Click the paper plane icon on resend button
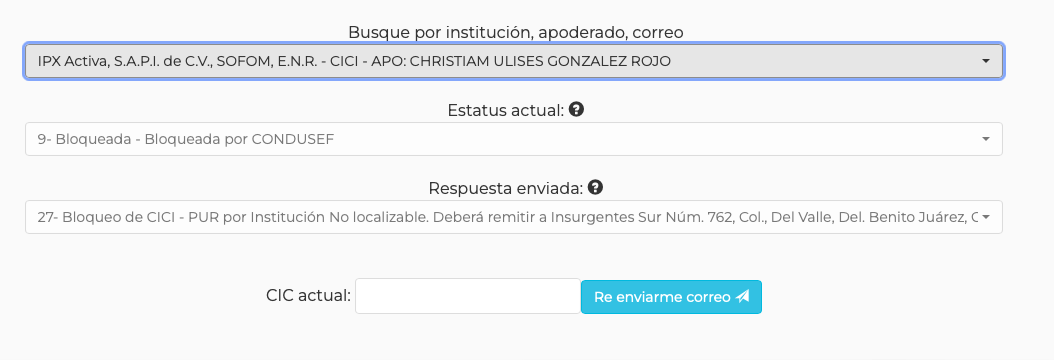This screenshot has height=360, width=1054. click(x=743, y=296)
